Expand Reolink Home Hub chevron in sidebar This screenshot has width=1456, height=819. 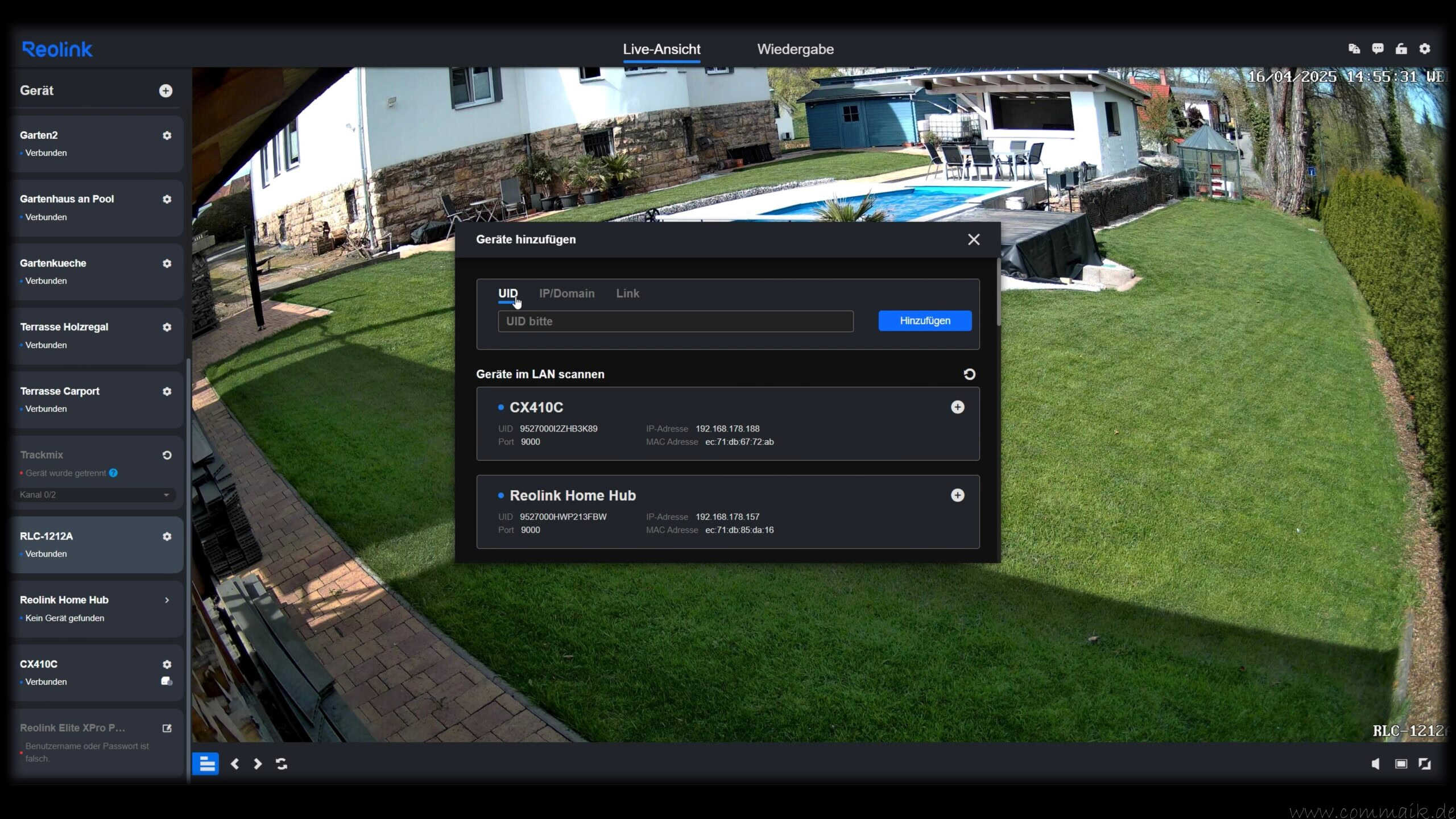tap(167, 600)
